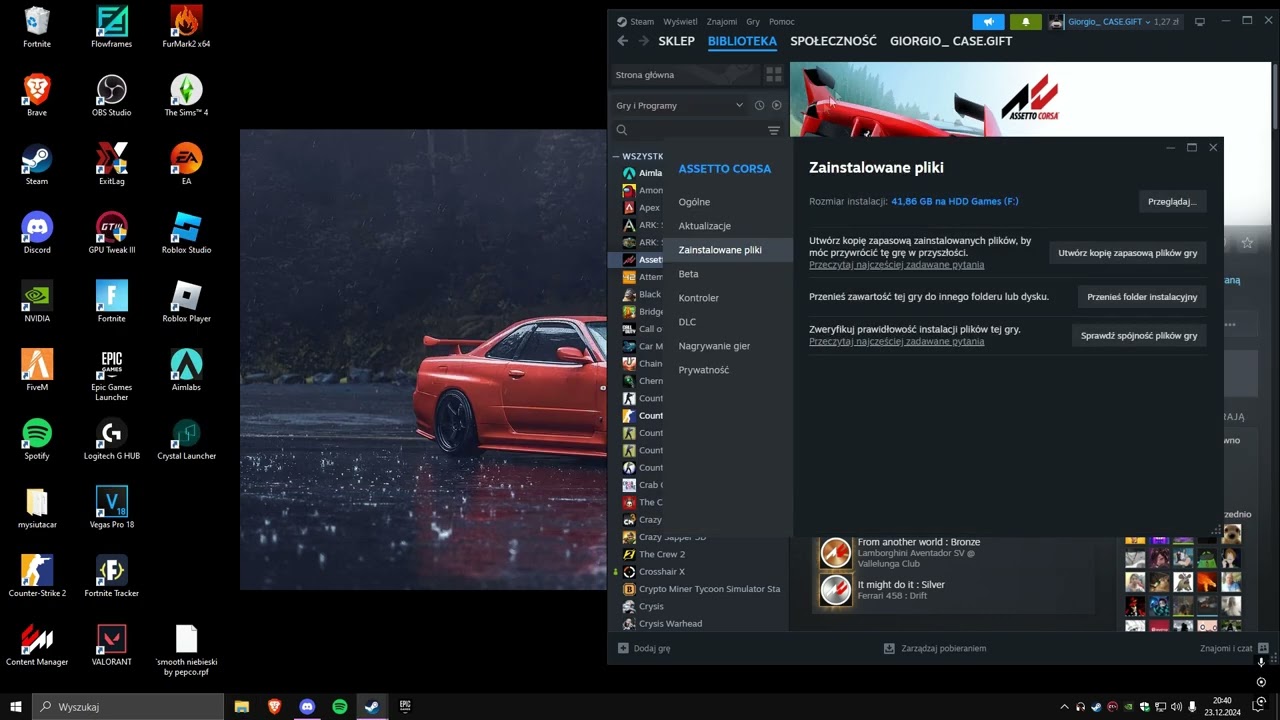Image resolution: width=1280 pixels, height=720 pixels.
Task: Show hidden system tray icons
Action: (1064, 707)
